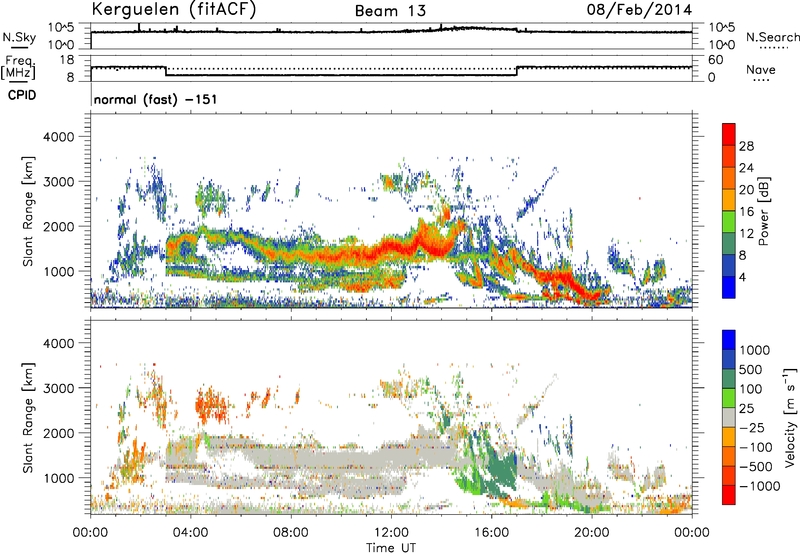Click the "Kerguelen (fitACF)" plot title

click(x=174, y=10)
